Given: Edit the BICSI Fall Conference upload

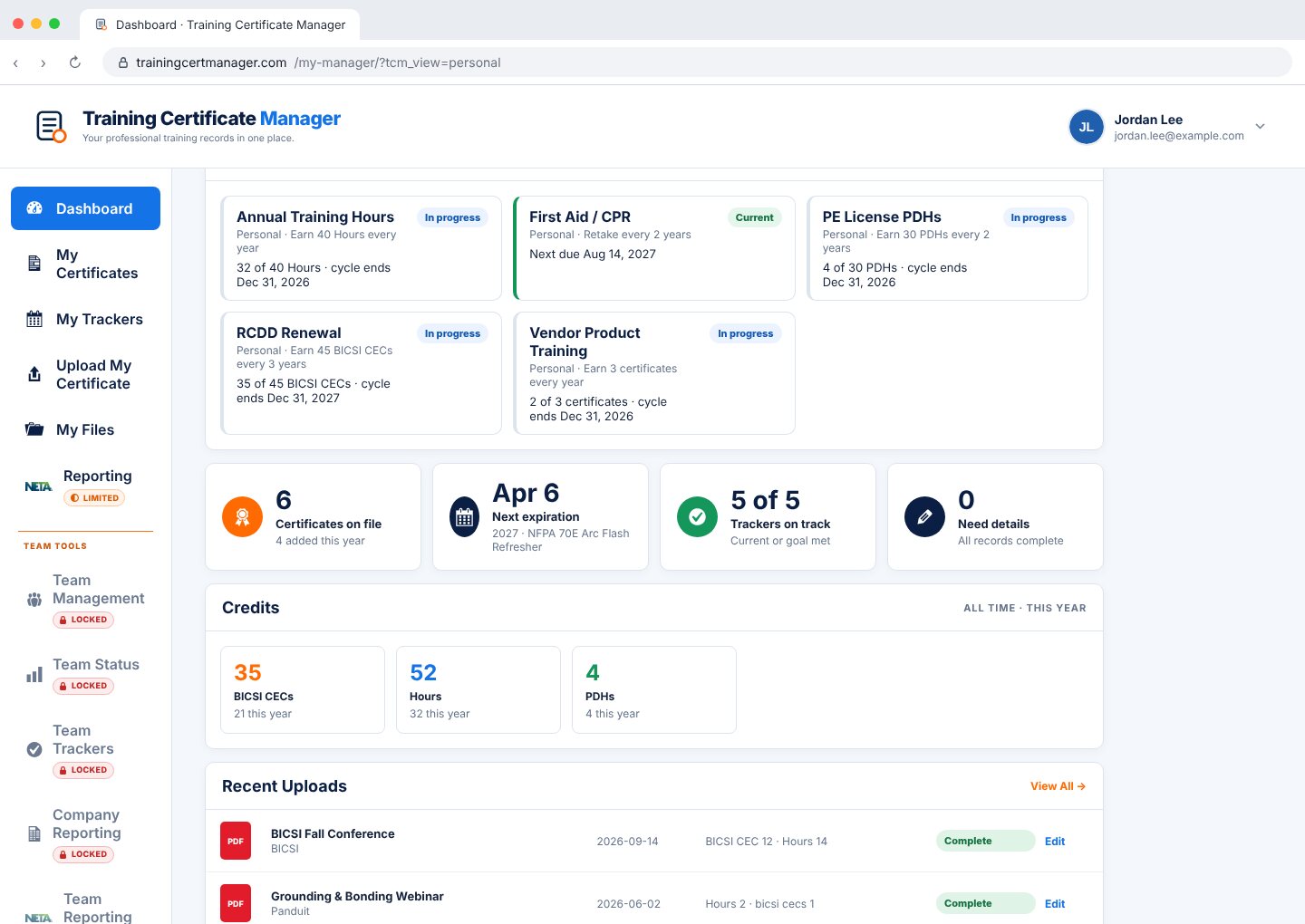Looking at the screenshot, I should pos(1055,841).
